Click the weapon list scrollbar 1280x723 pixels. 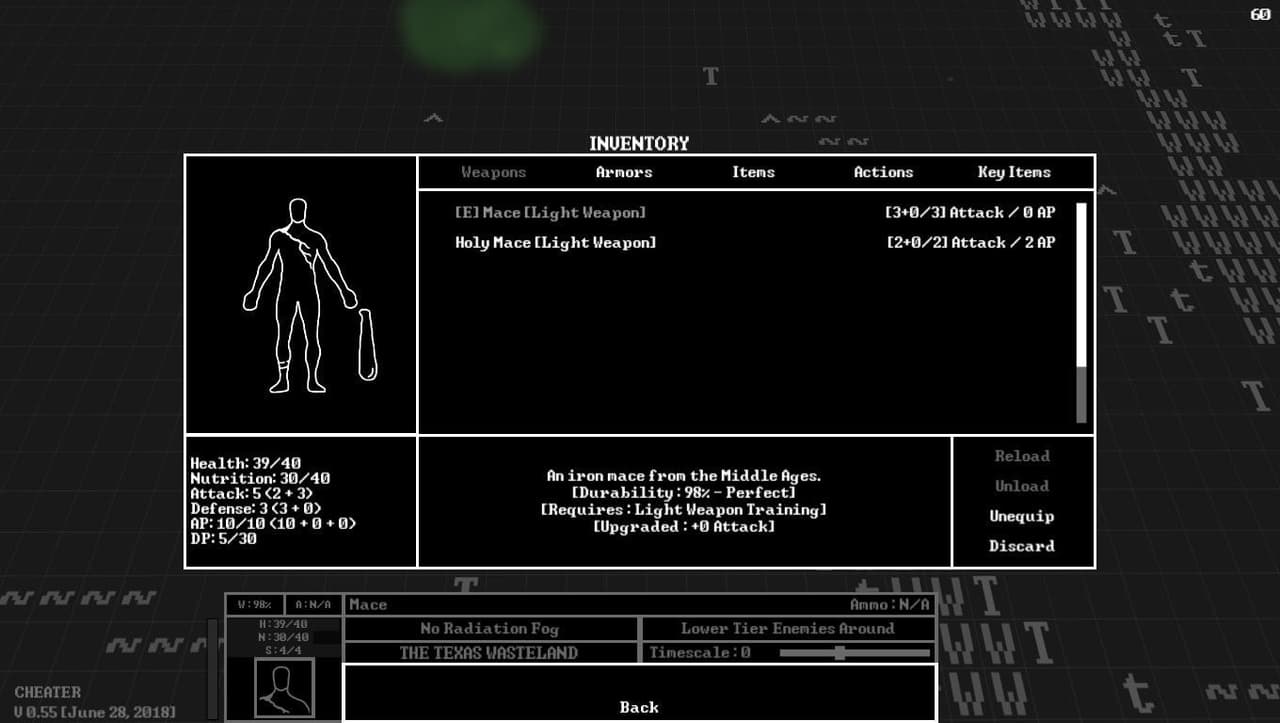(1081, 313)
